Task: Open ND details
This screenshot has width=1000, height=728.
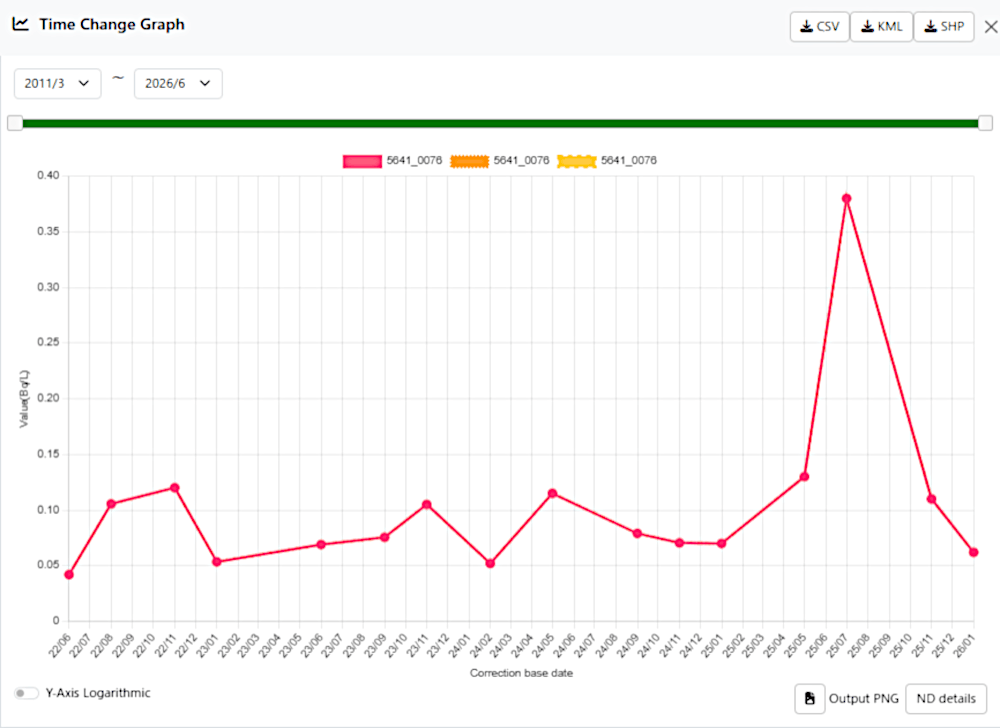Action: click(946, 699)
